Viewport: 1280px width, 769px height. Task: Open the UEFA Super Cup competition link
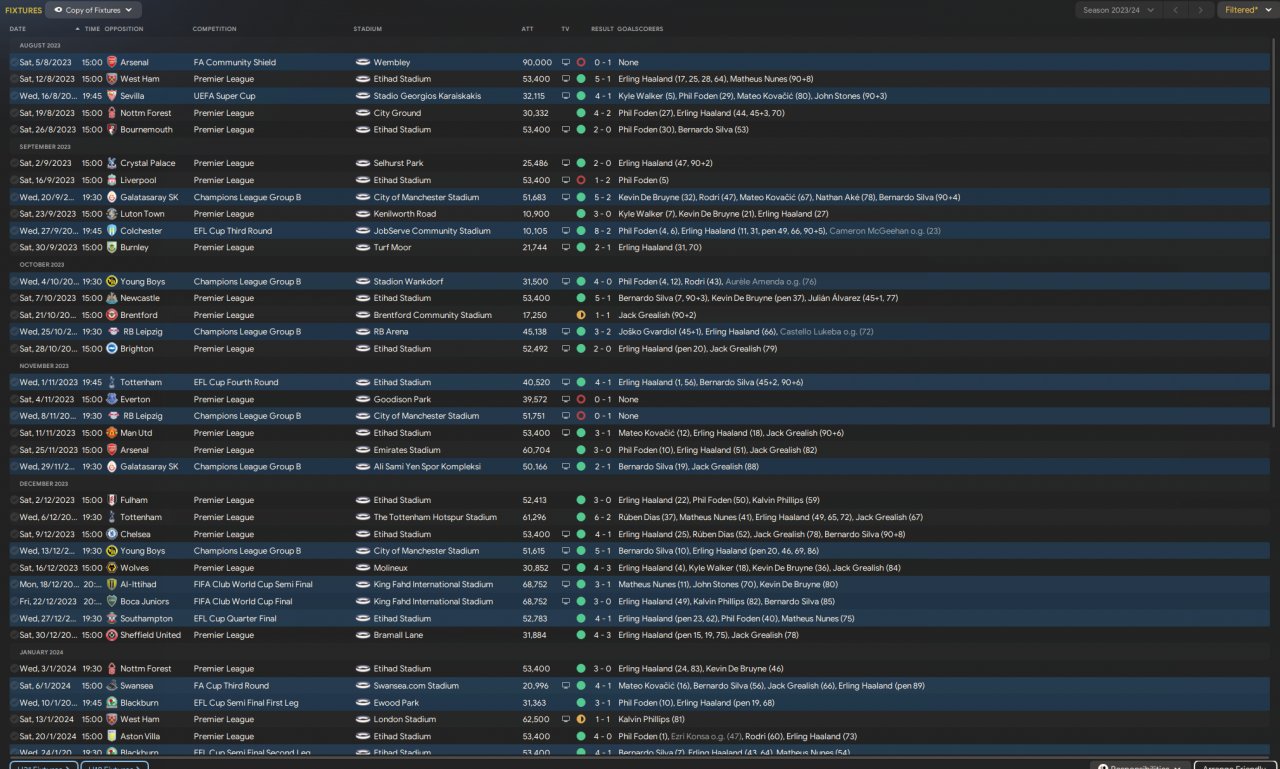pos(225,96)
